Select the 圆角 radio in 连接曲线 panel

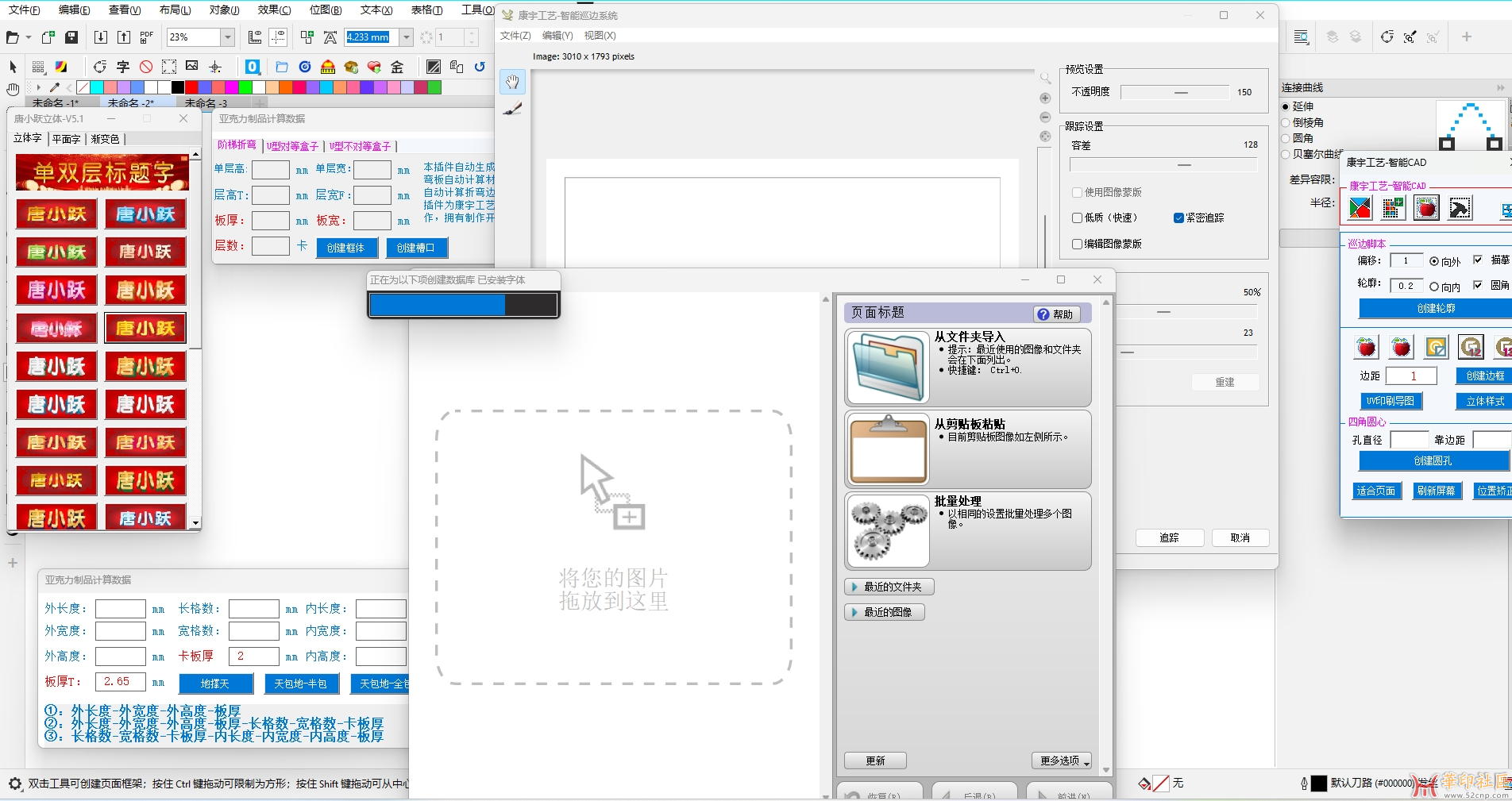[x=1286, y=138]
